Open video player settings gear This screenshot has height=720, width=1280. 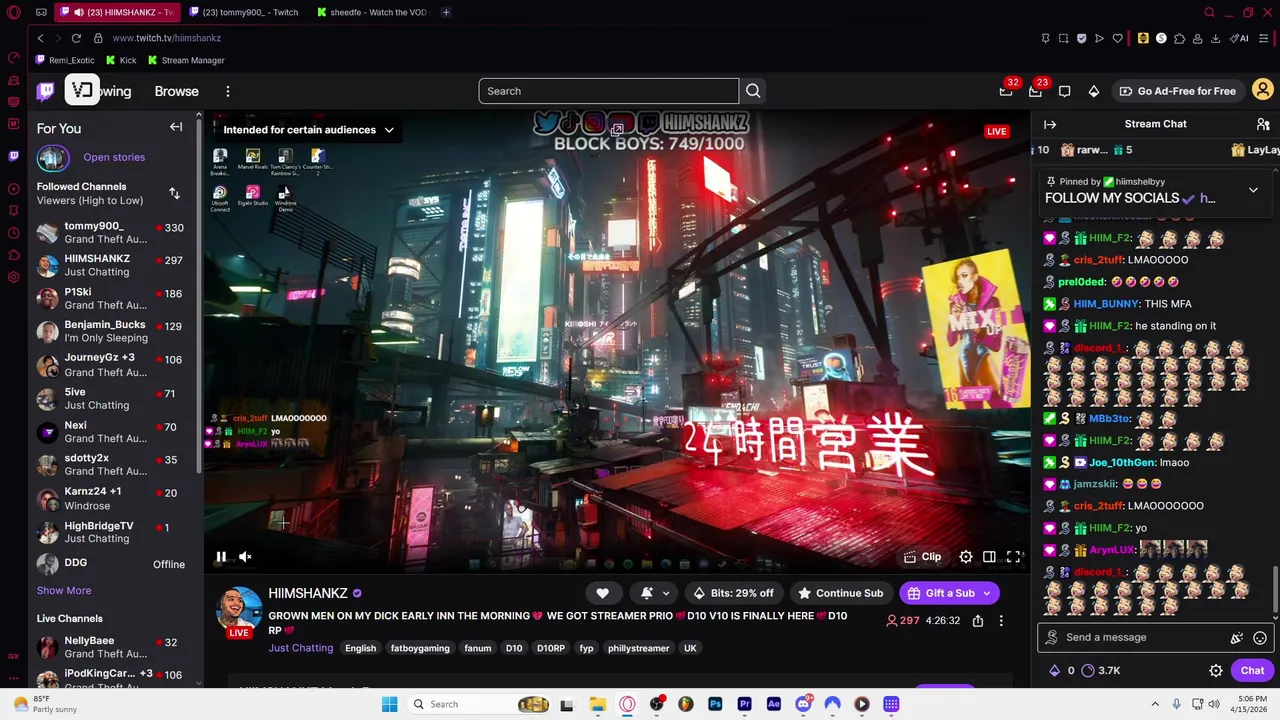pyautogui.click(x=966, y=557)
